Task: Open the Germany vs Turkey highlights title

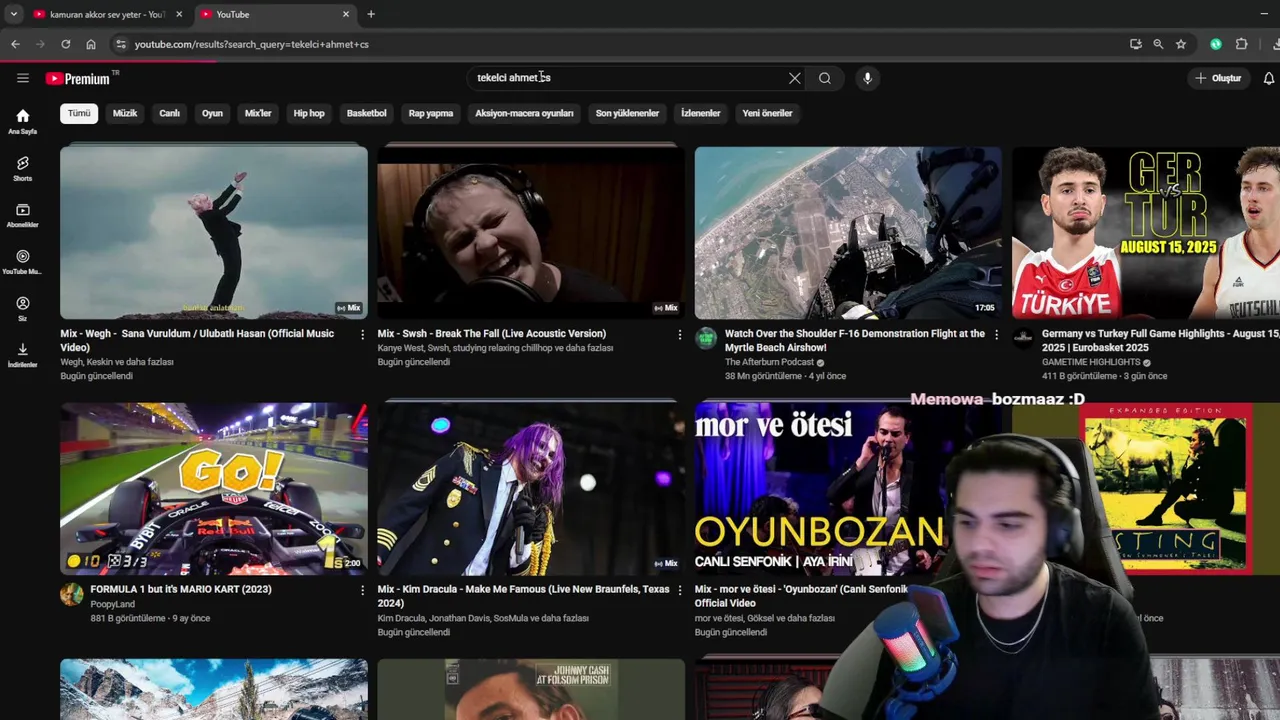Action: tap(1160, 340)
